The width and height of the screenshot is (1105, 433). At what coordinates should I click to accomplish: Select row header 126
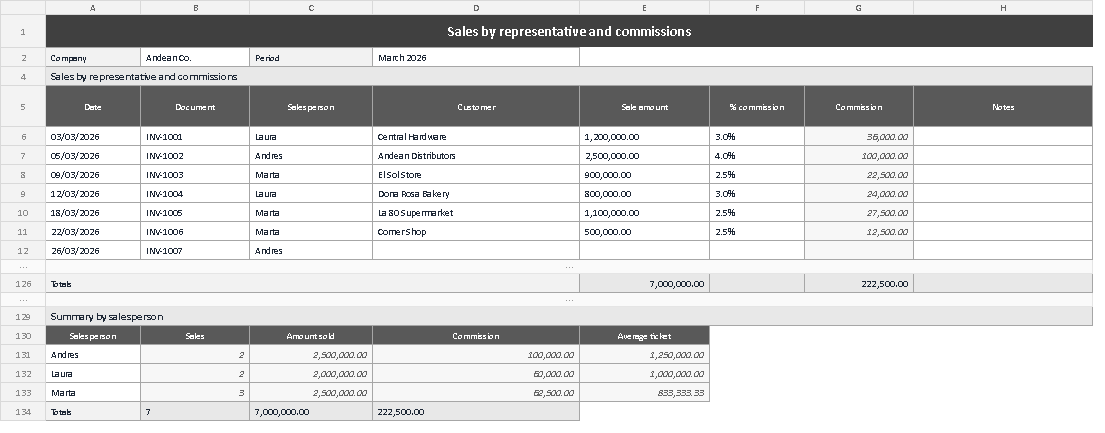point(23,283)
